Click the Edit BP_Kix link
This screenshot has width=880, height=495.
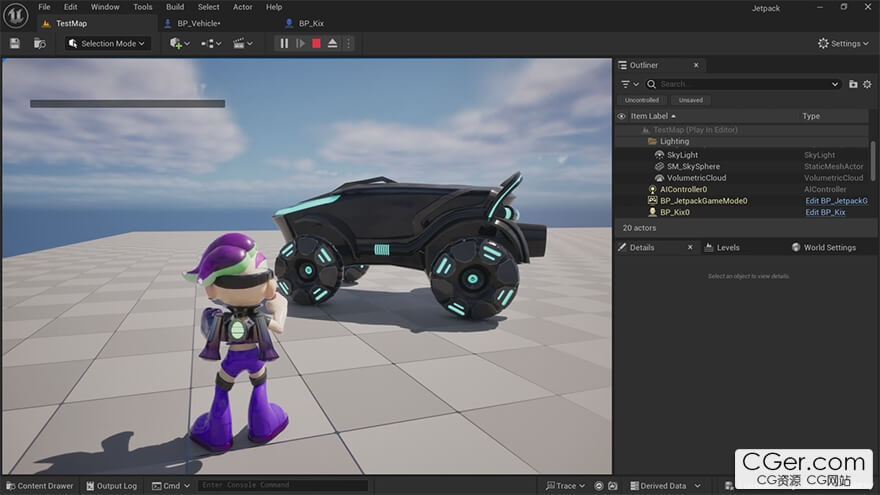point(825,213)
